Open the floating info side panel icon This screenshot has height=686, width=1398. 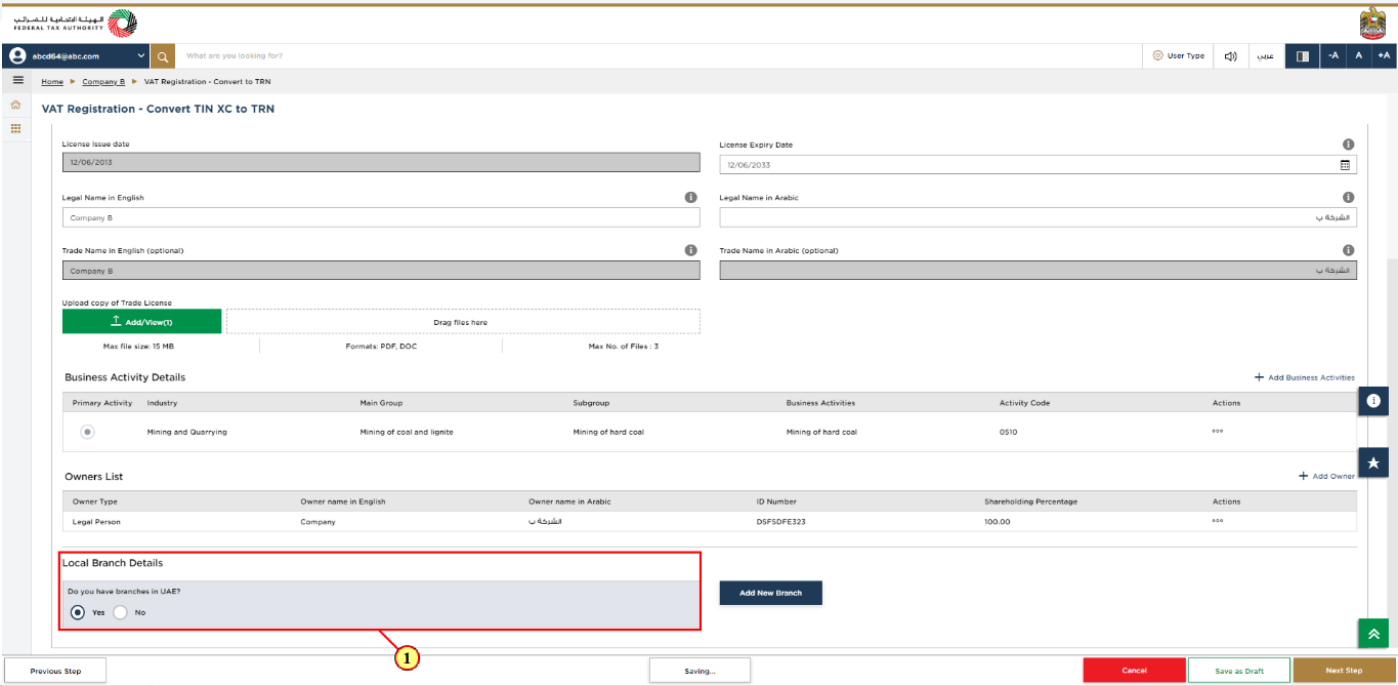(x=1373, y=400)
